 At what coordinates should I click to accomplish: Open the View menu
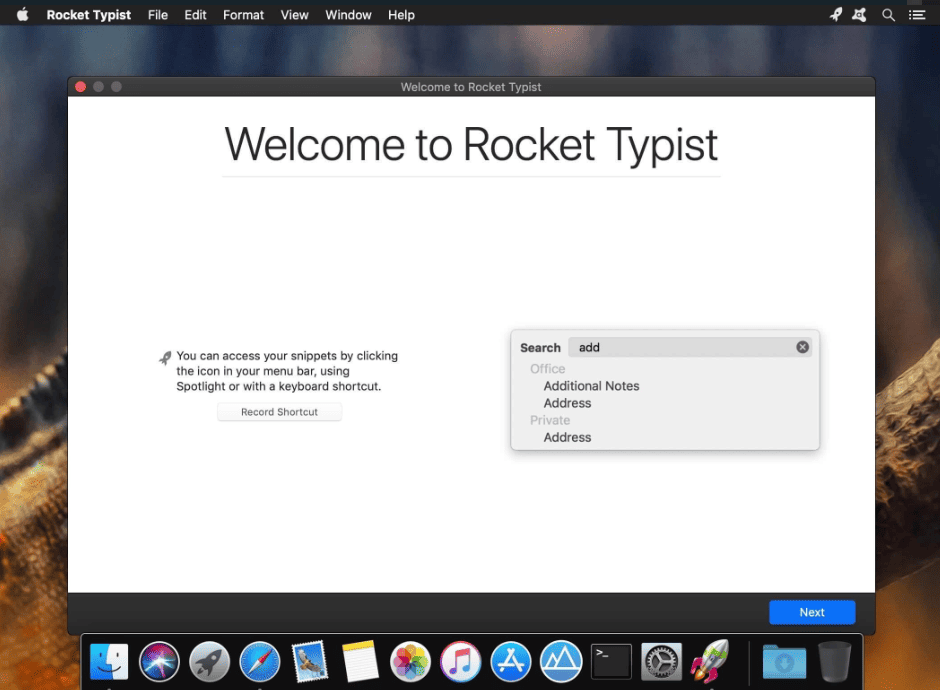point(294,15)
